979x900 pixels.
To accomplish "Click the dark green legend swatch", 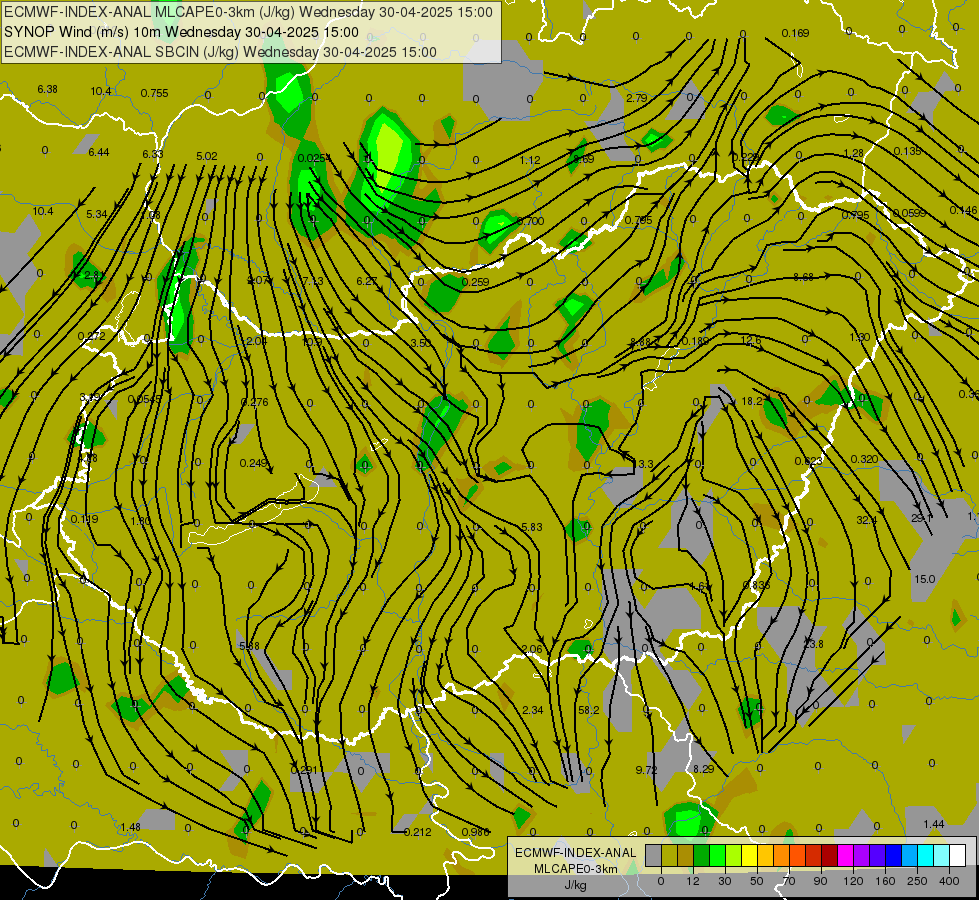I will (x=701, y=855).
